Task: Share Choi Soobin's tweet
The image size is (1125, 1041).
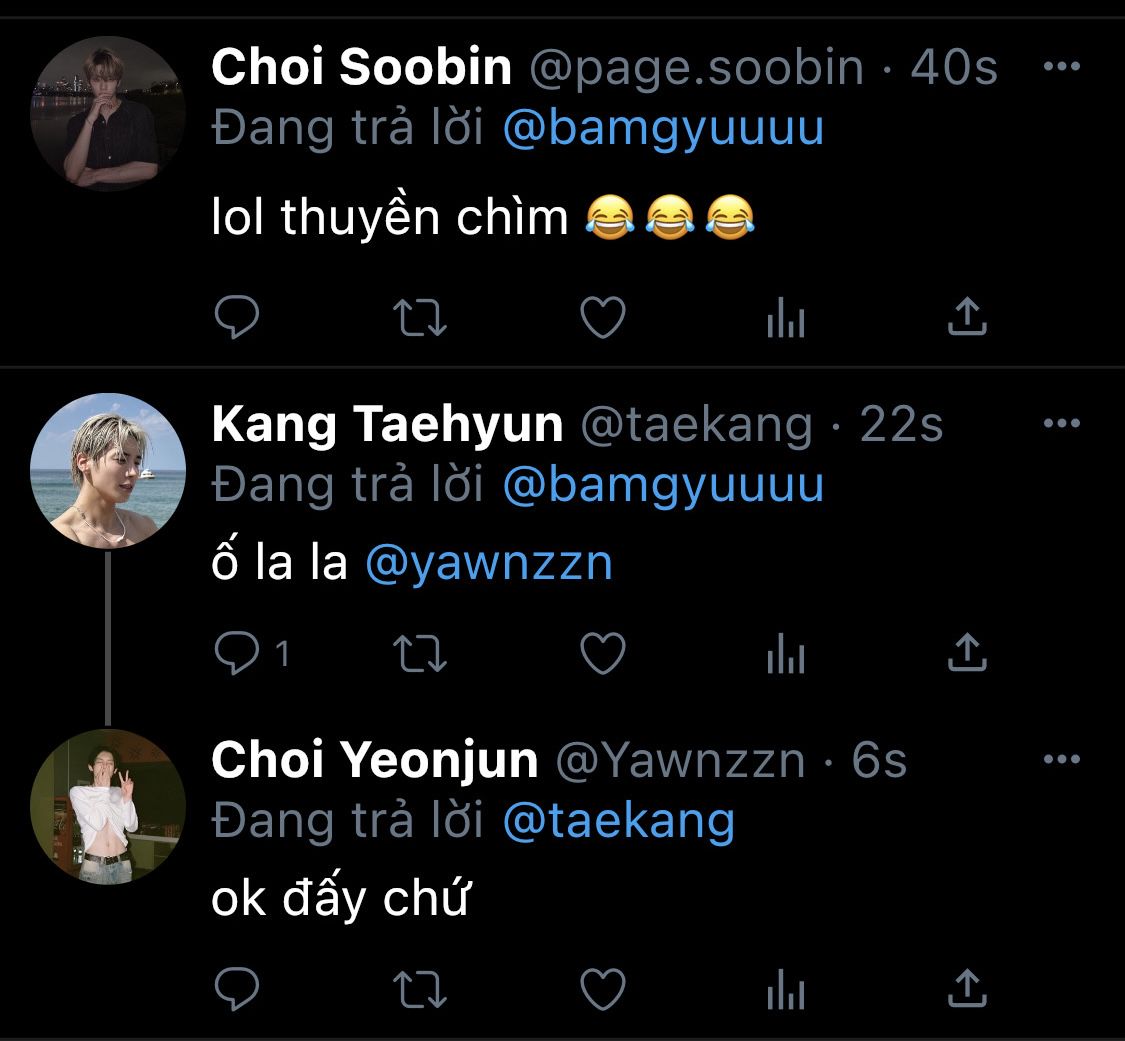Action: point(967,318)
